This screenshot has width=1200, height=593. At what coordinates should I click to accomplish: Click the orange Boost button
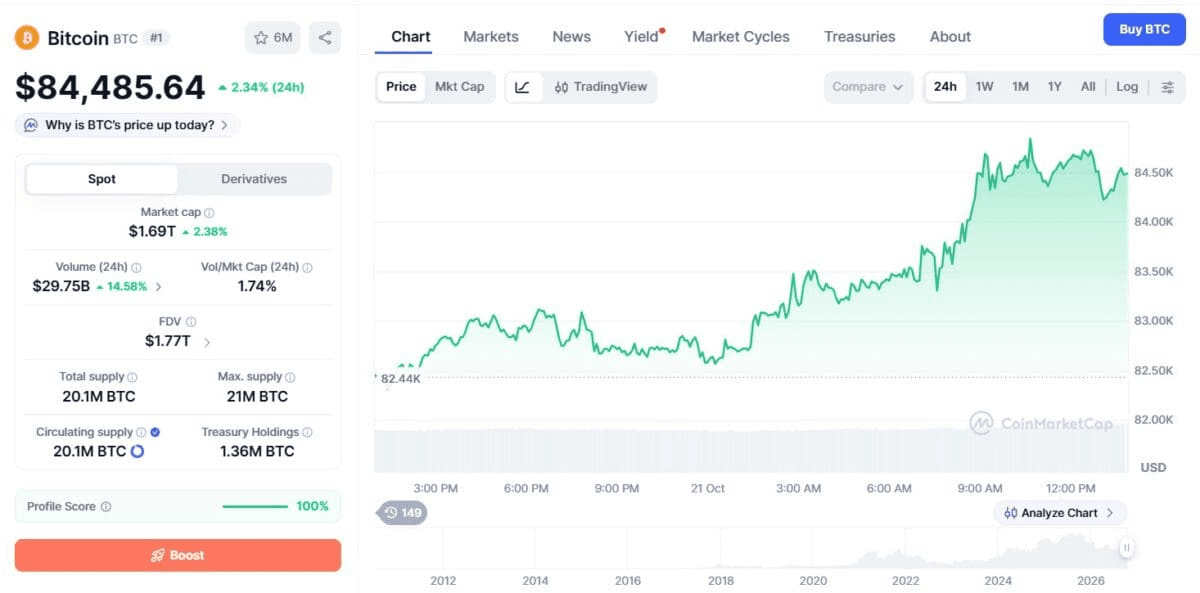coord(178,555)
